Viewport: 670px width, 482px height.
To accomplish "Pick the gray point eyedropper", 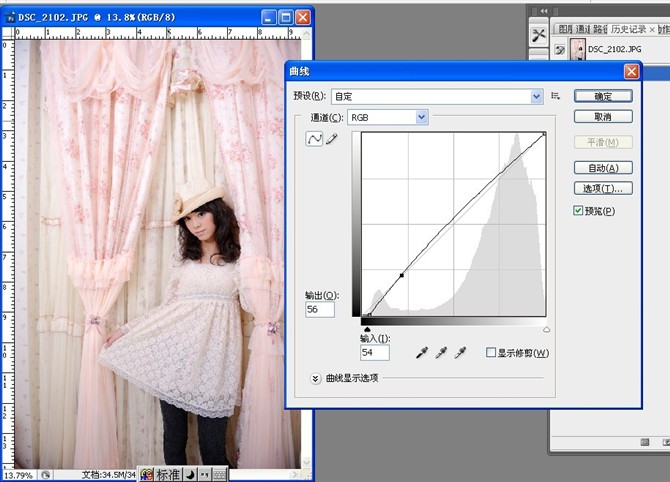I will (441, 353).
